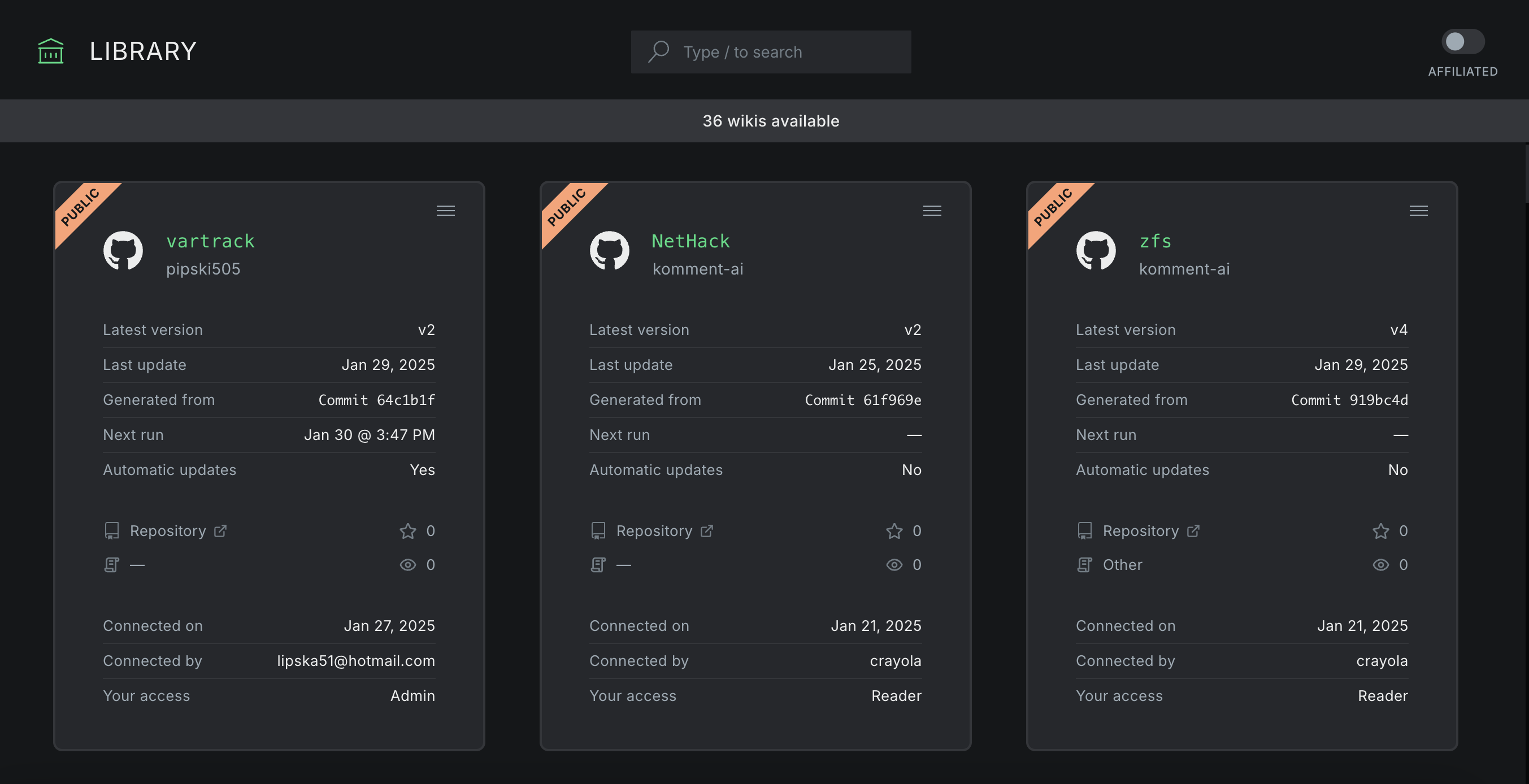Click eye icon on NetHack card
Viewport: 1529px width, 784px height.
894,563
